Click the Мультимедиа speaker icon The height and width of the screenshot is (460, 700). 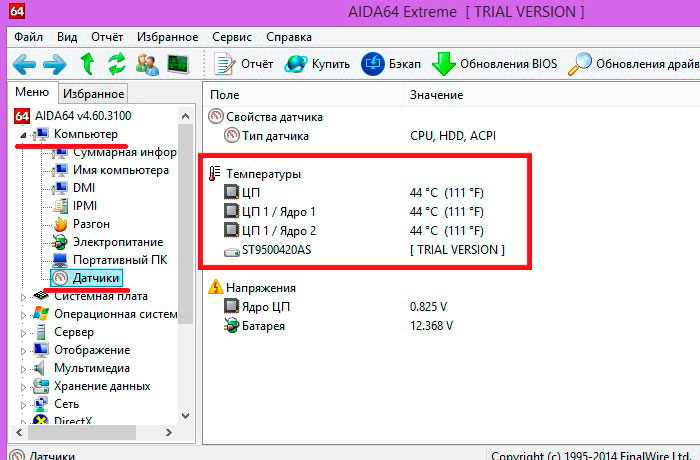click(40, 368)
